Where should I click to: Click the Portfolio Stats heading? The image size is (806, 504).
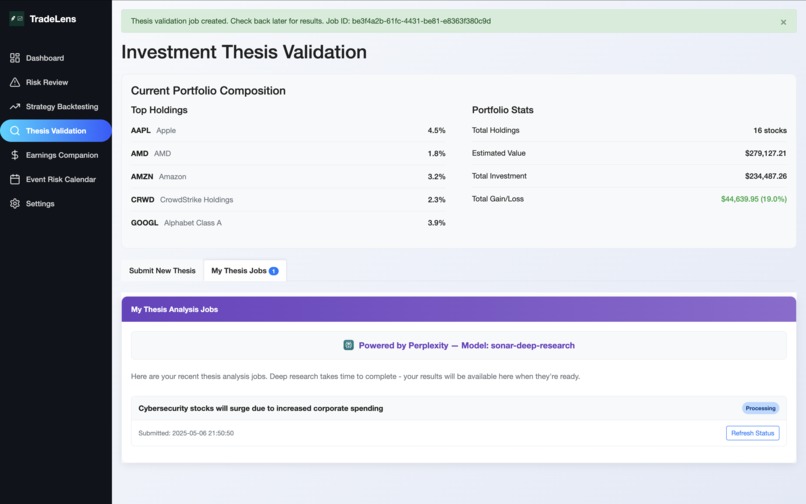503,110
